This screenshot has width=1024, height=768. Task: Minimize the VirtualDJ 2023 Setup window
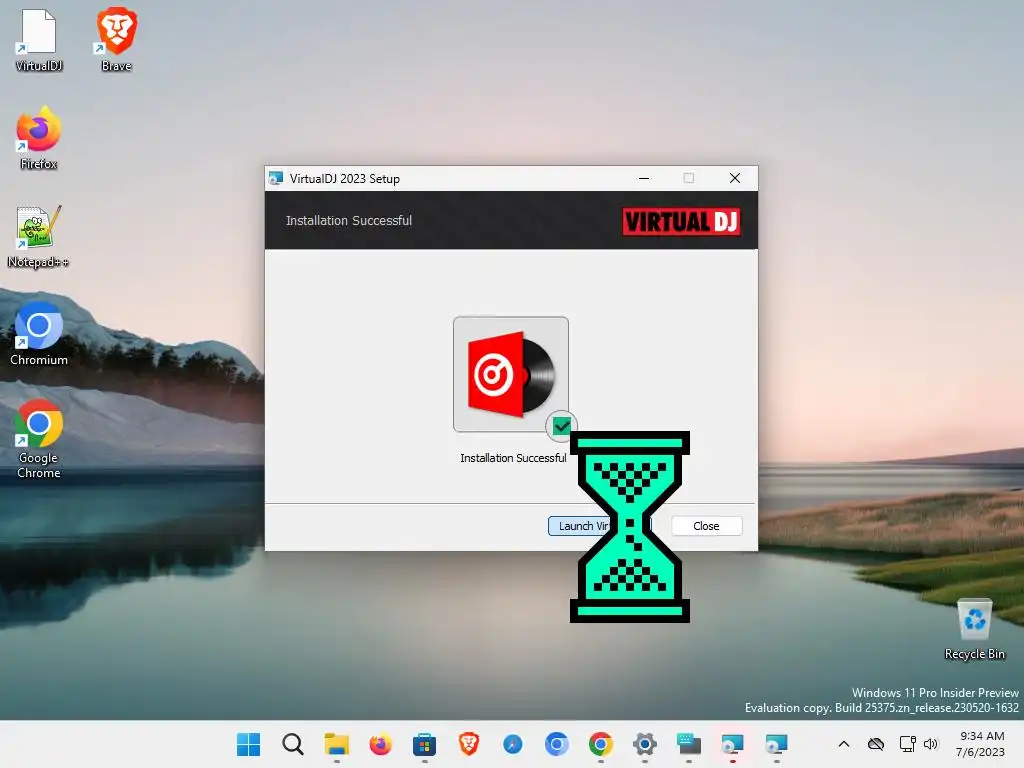coord(644,178)
